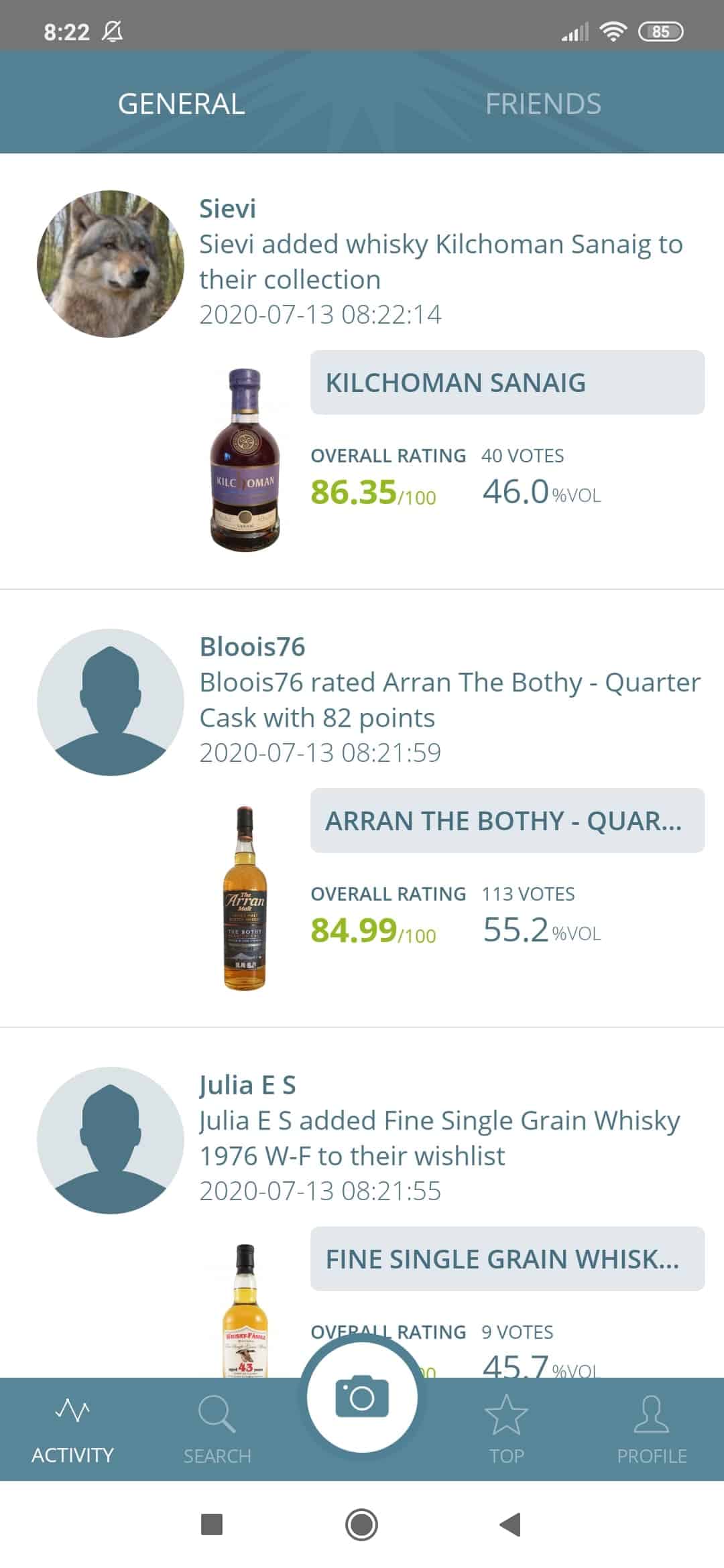Viewport: 724px width, 1568px height.
Task: Open Arran The Bothy whisky button
Action: [507, 821]
